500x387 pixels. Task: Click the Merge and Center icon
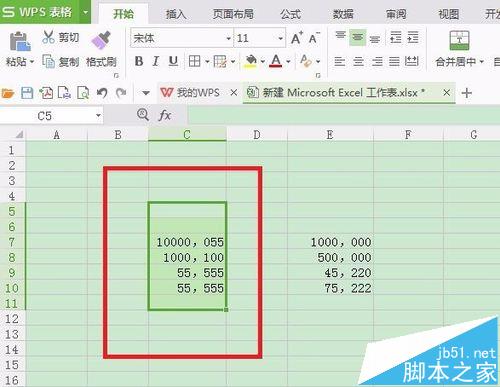459,40
